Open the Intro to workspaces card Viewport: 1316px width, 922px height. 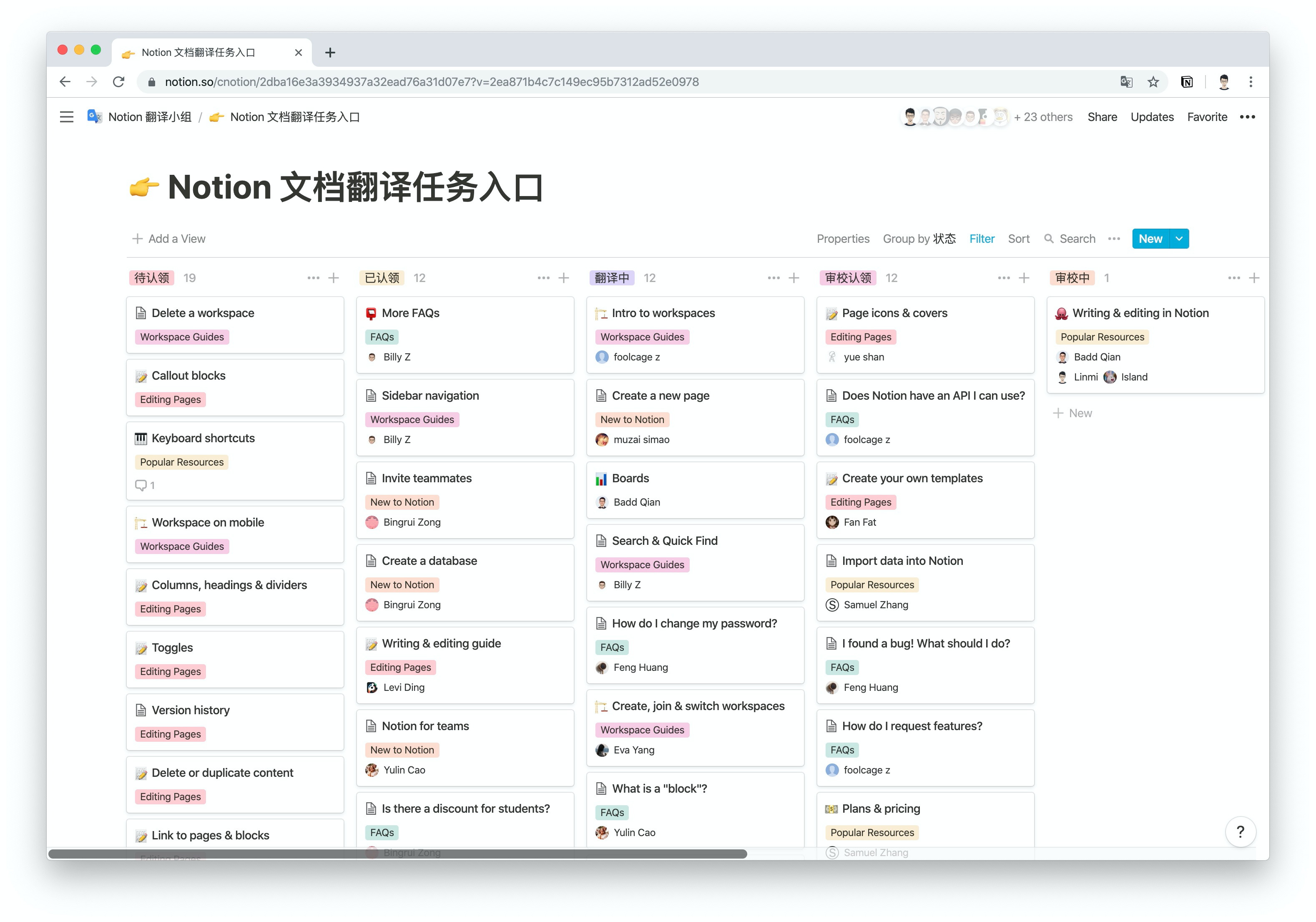pos(695,334)
